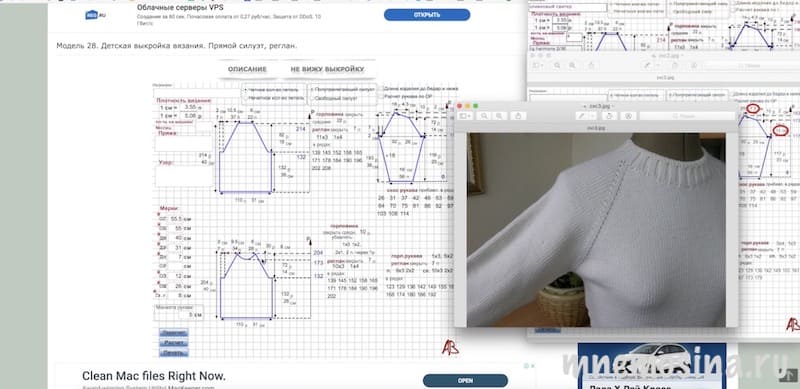Viewport: 800px width, 389px height.
Task: Click the Расчет button below measurements
Action: [x=173, y=343]
